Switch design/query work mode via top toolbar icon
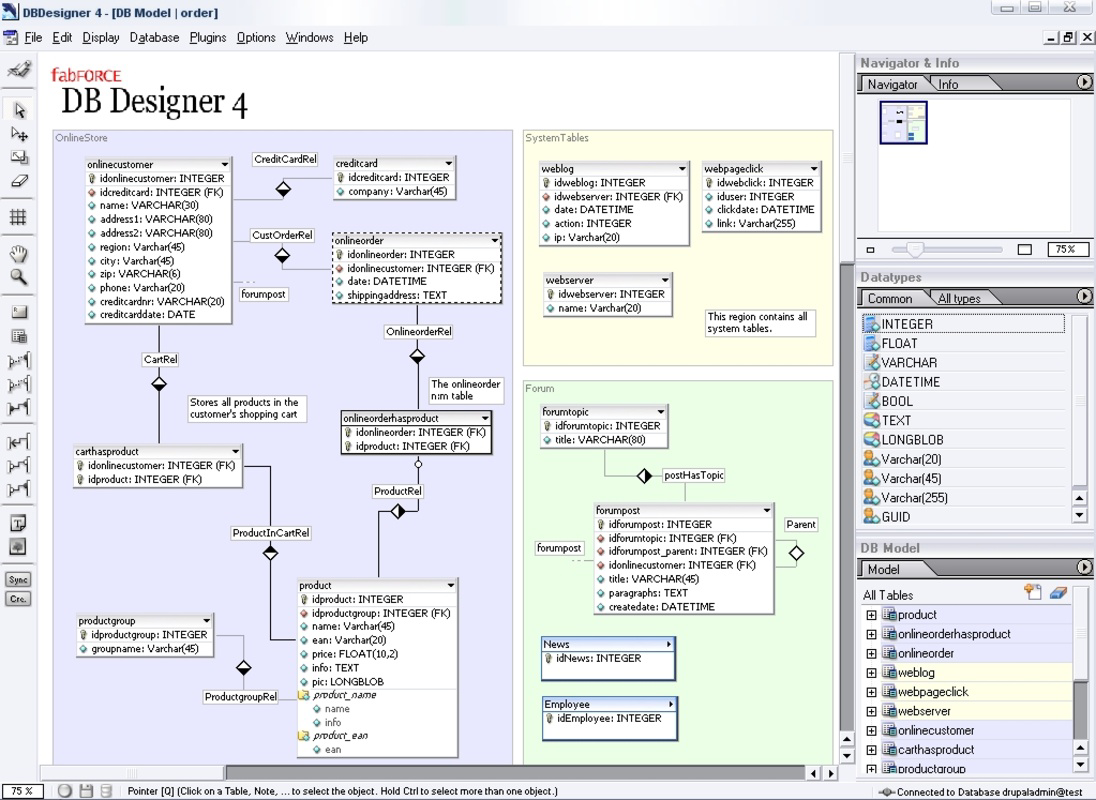Screen dimensions: 1096x800 19,68
